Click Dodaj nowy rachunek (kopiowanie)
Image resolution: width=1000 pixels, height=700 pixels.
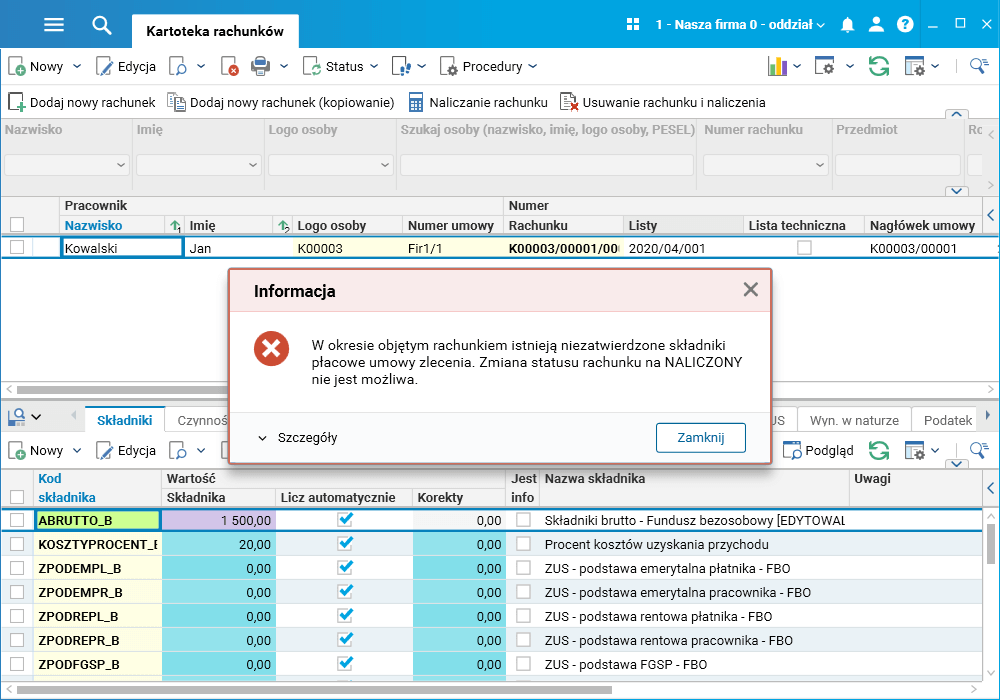click(x=281, y=102)
